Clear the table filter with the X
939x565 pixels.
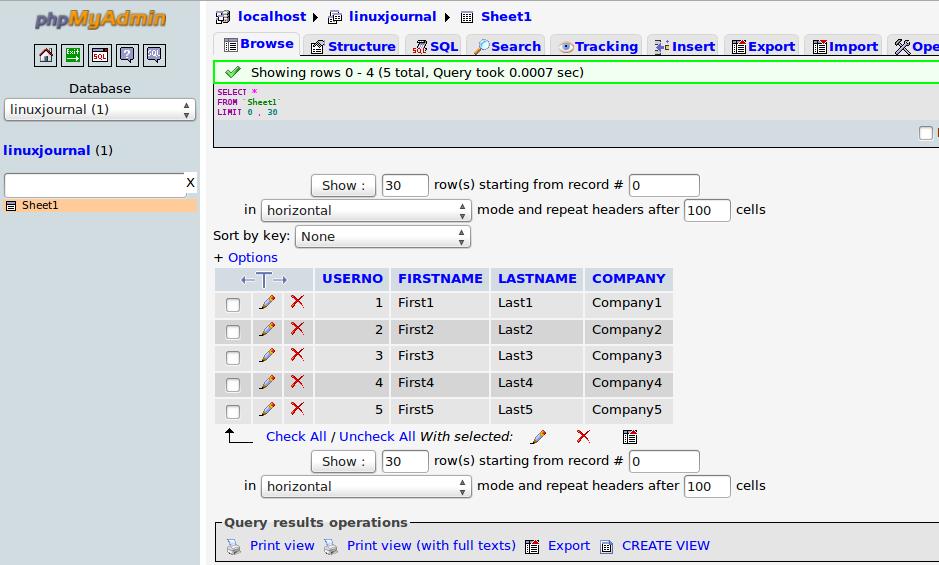pos(190,182)
